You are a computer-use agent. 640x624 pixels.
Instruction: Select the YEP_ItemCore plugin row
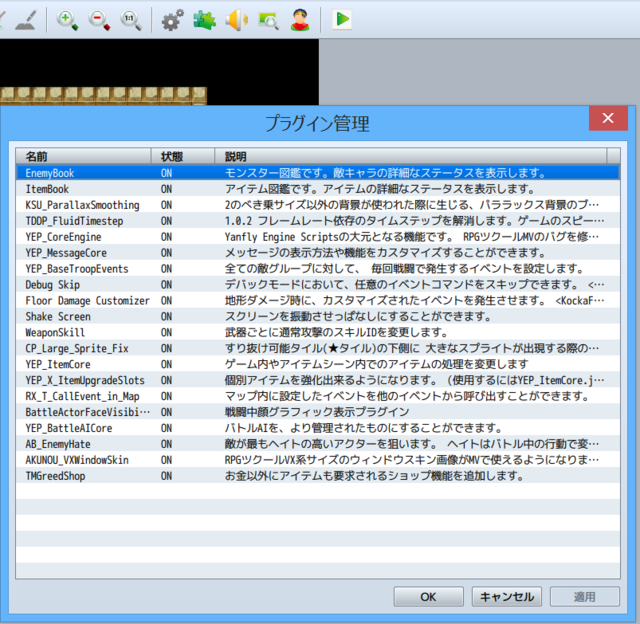coord(318,364)
